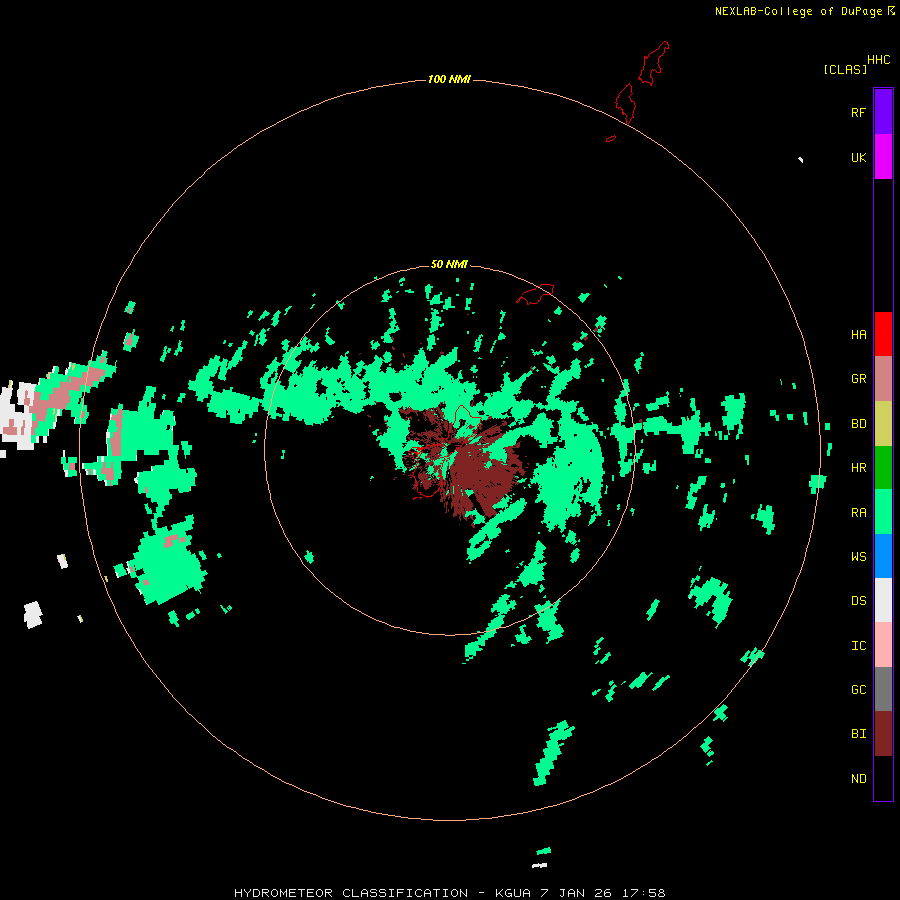The width and height of the screenshot is (900, 900).
Task: Select the GR salmon color swatch
Action: [883, 379]
